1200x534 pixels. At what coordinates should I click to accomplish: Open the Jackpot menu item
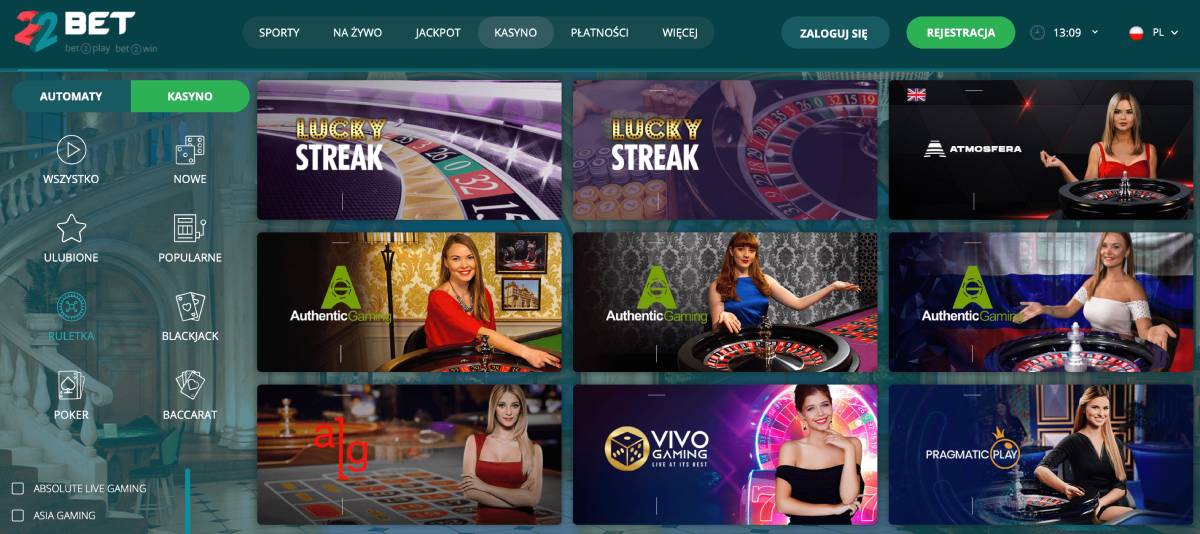[x=438, y=32]
